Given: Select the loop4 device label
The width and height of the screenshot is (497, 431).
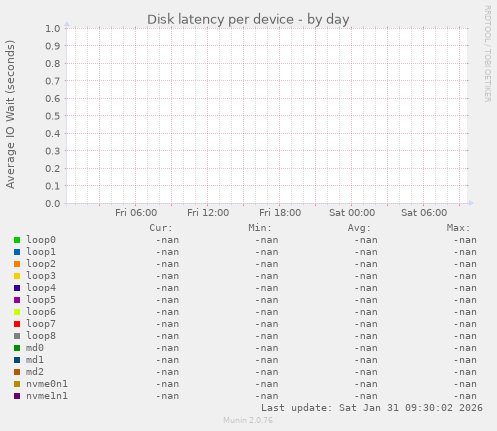Looking at the screenshot, I should (x=41, y=288).
